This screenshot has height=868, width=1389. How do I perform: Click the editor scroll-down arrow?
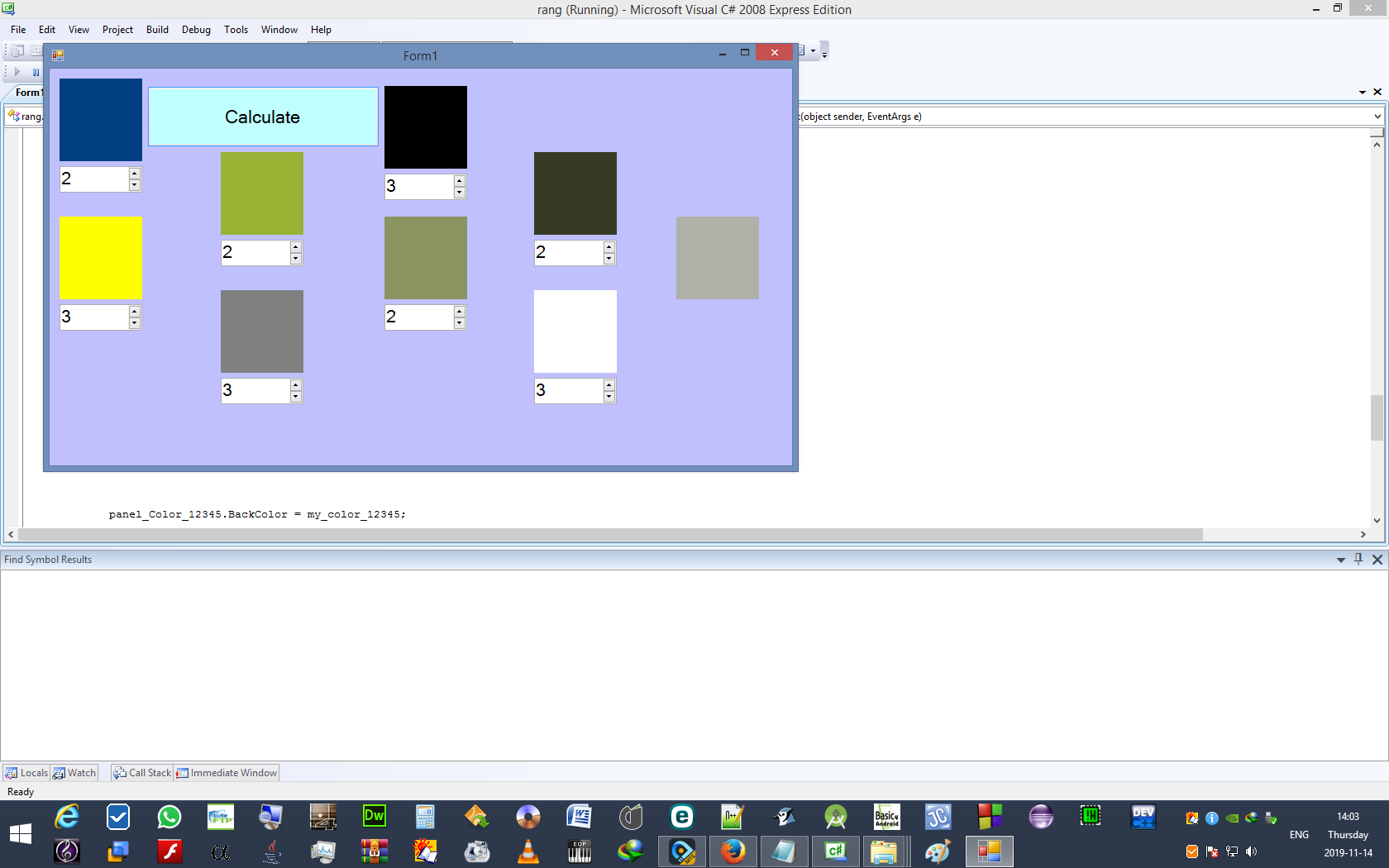click(x=1377, y=520)
